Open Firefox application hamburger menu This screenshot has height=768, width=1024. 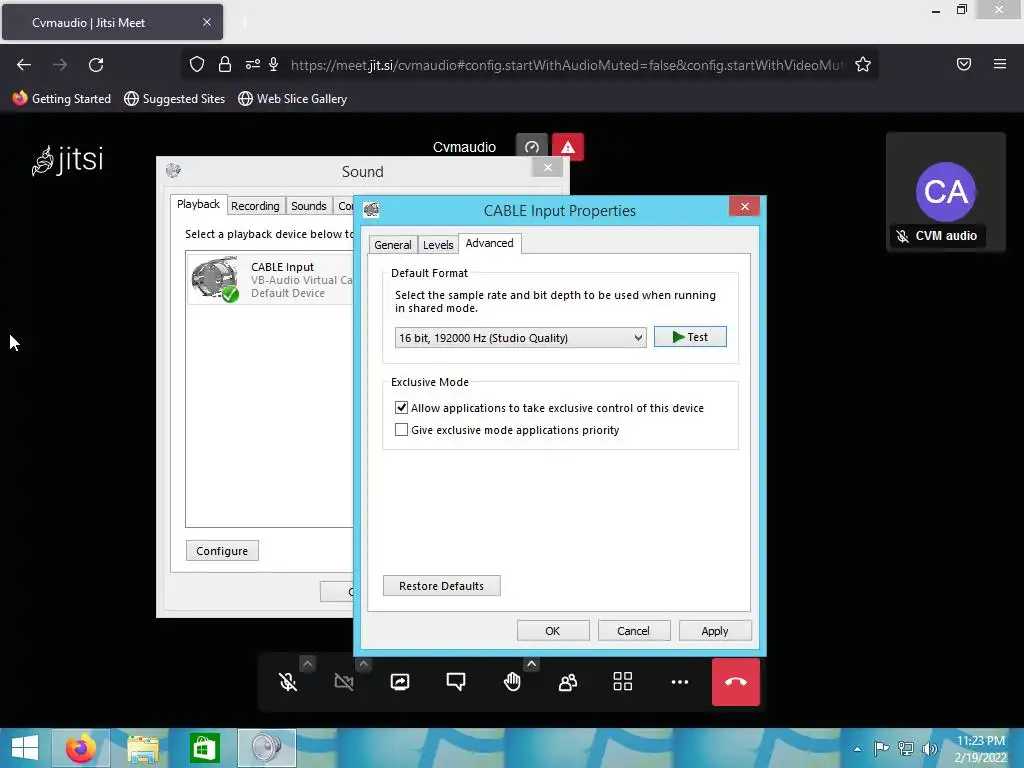[1000, 64]
